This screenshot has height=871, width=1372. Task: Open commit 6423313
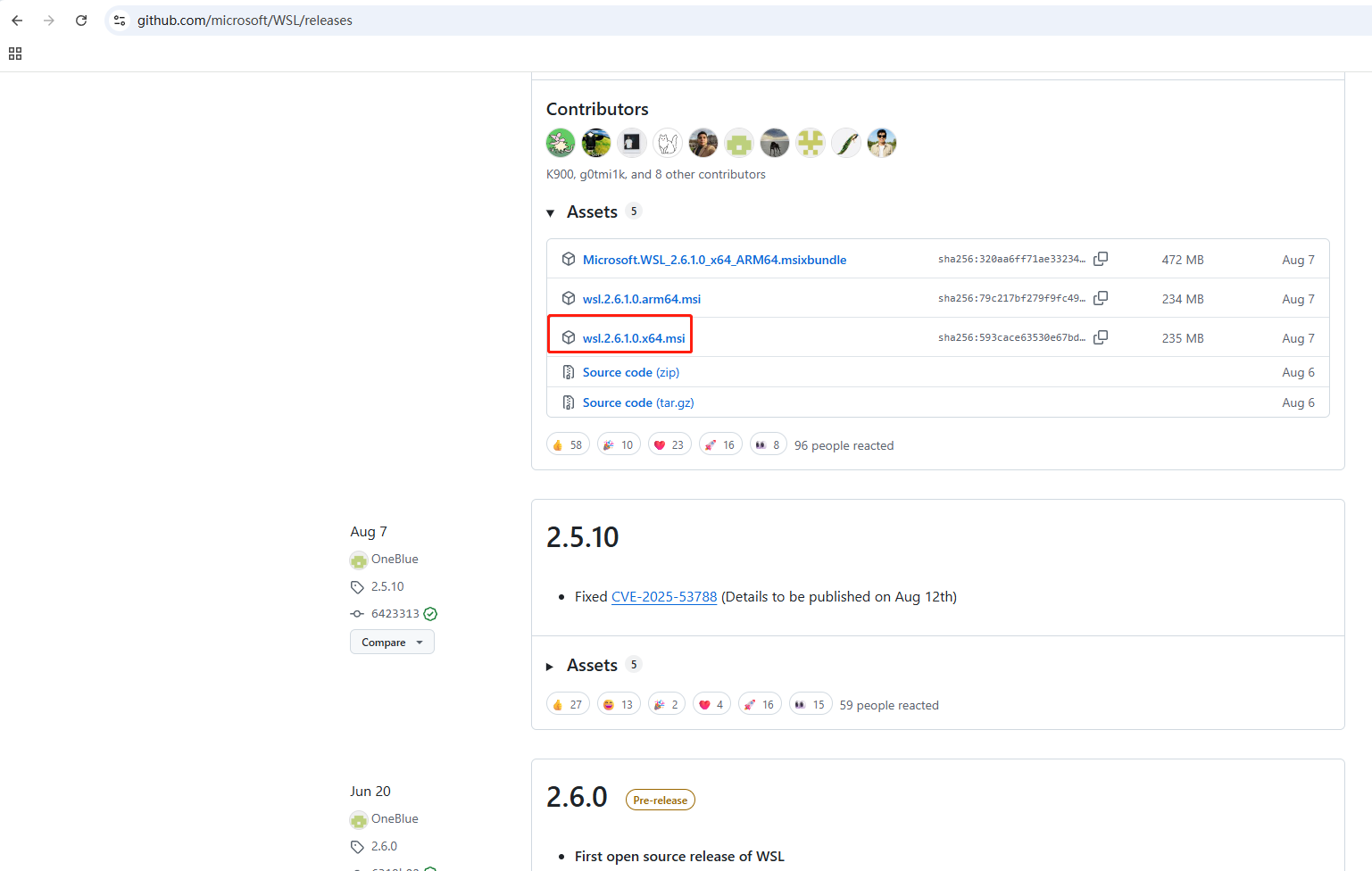(395, 613)
